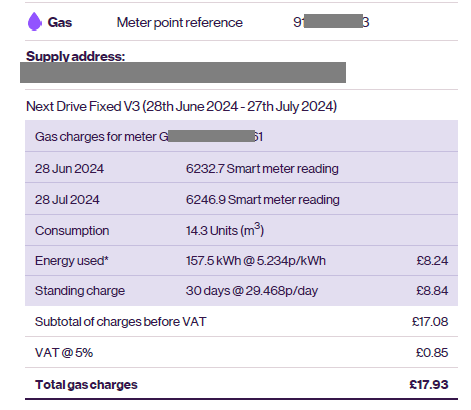Click the purple gas flame icon
The height and width of the screenshot is (410, 471).
coord(35,22)
